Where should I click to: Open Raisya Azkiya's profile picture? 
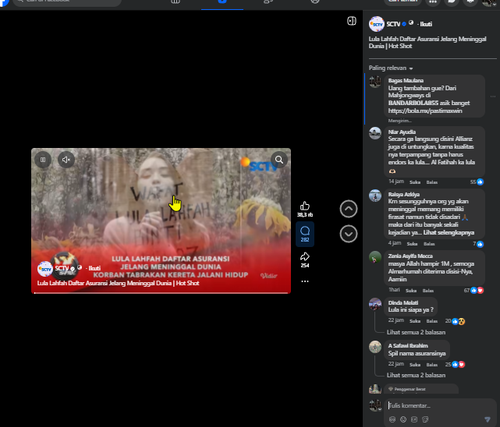point(375,195)
